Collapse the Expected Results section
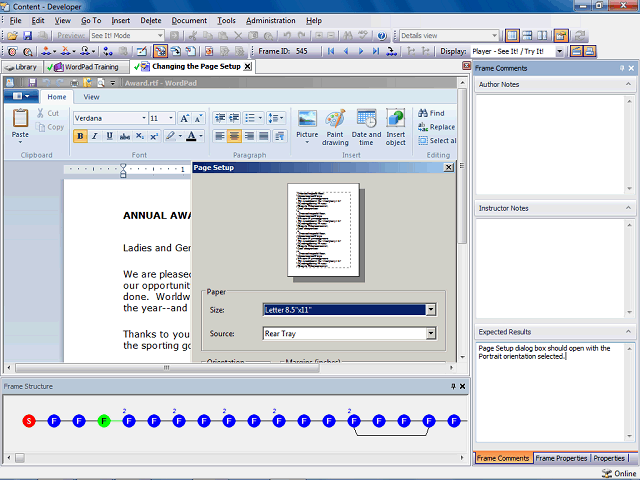The height and width of the screenshot is (480, 640). point(628,331)
